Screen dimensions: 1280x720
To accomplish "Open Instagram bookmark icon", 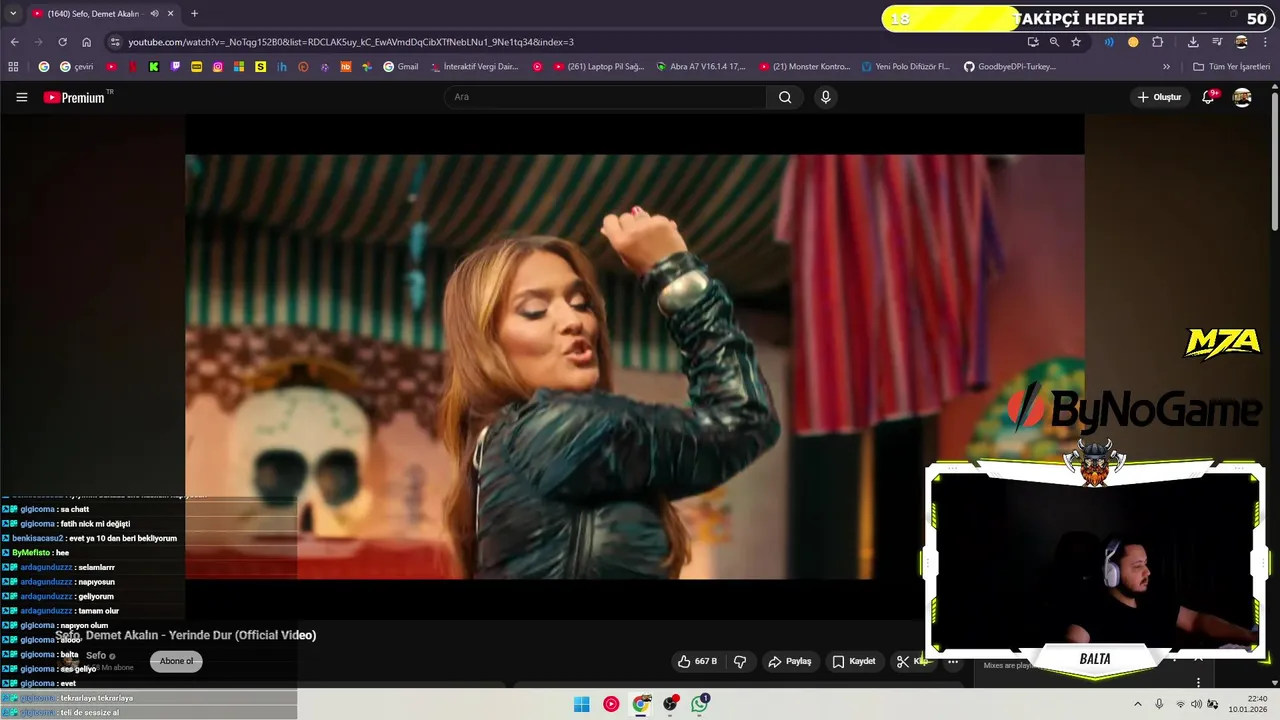I will coord(218,67).
